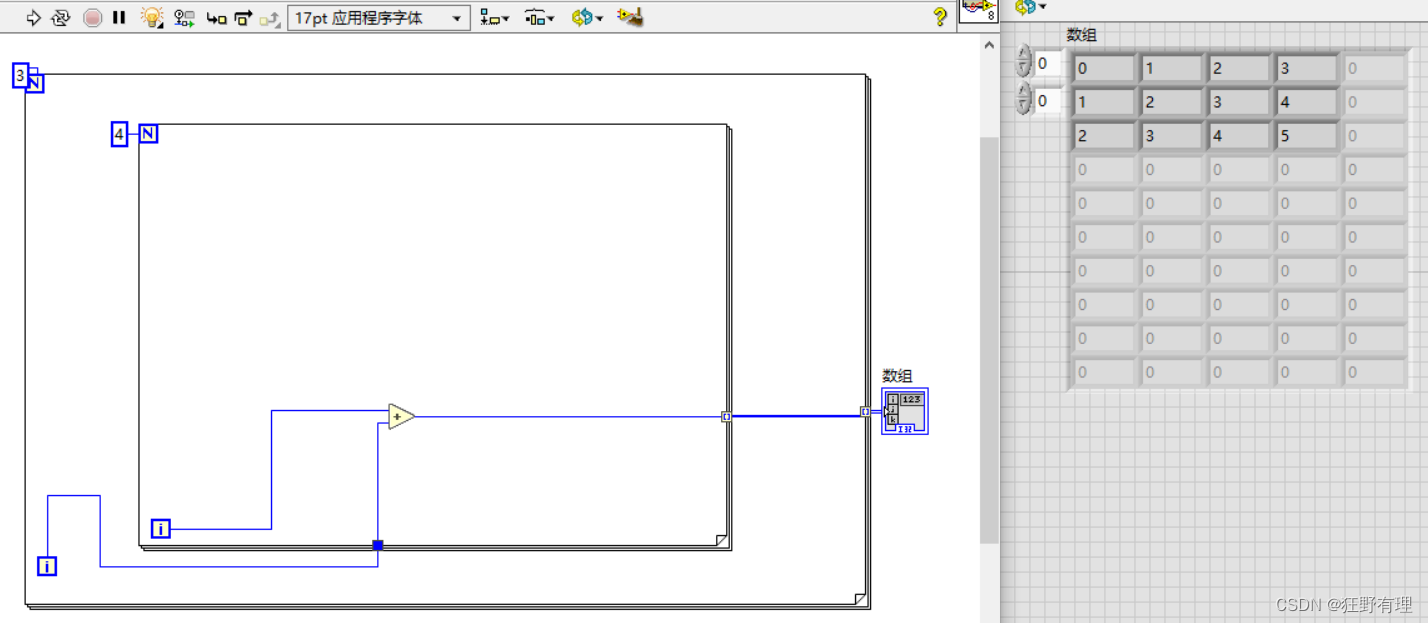Screen dimensions: 1428x623
Task: Click the Step Into button
Action: [x=216, y=17]
